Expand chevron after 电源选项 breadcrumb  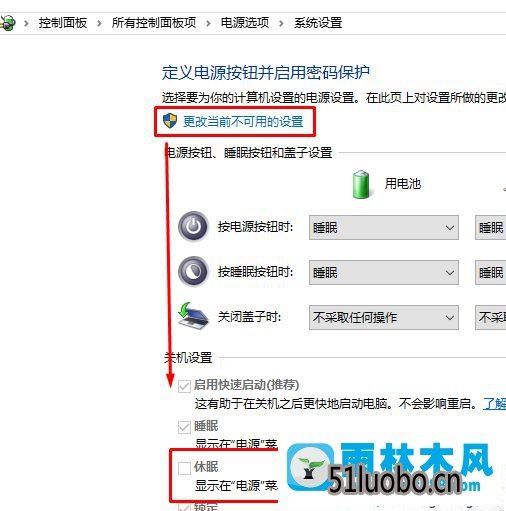pyautogui.click(x=281, y=23)
